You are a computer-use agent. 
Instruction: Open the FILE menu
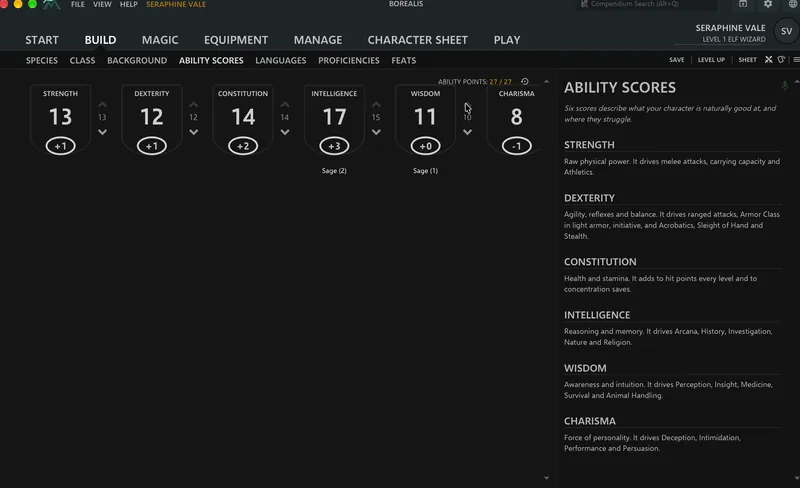pyautogui.click(x=78, y=4)
